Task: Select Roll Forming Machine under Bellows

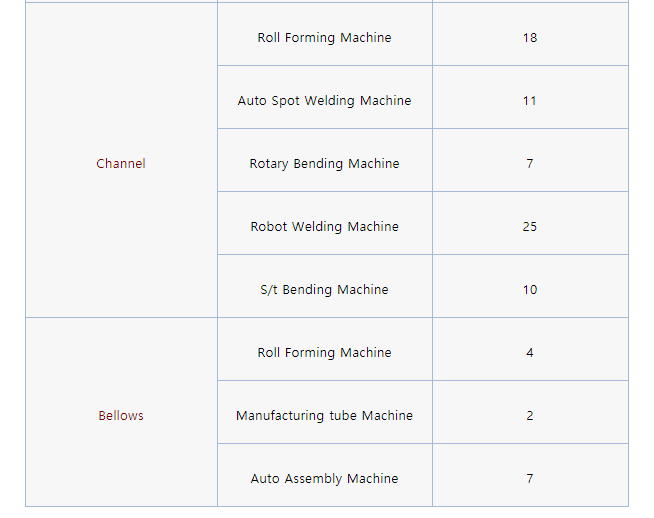Action: click(324, 352)
